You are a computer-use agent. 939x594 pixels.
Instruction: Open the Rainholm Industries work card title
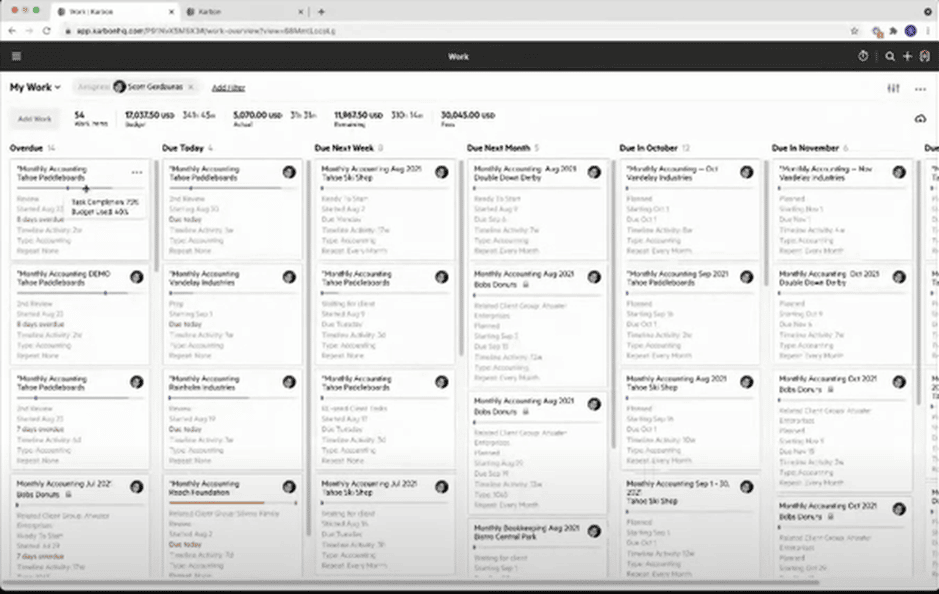coord(204,383)
